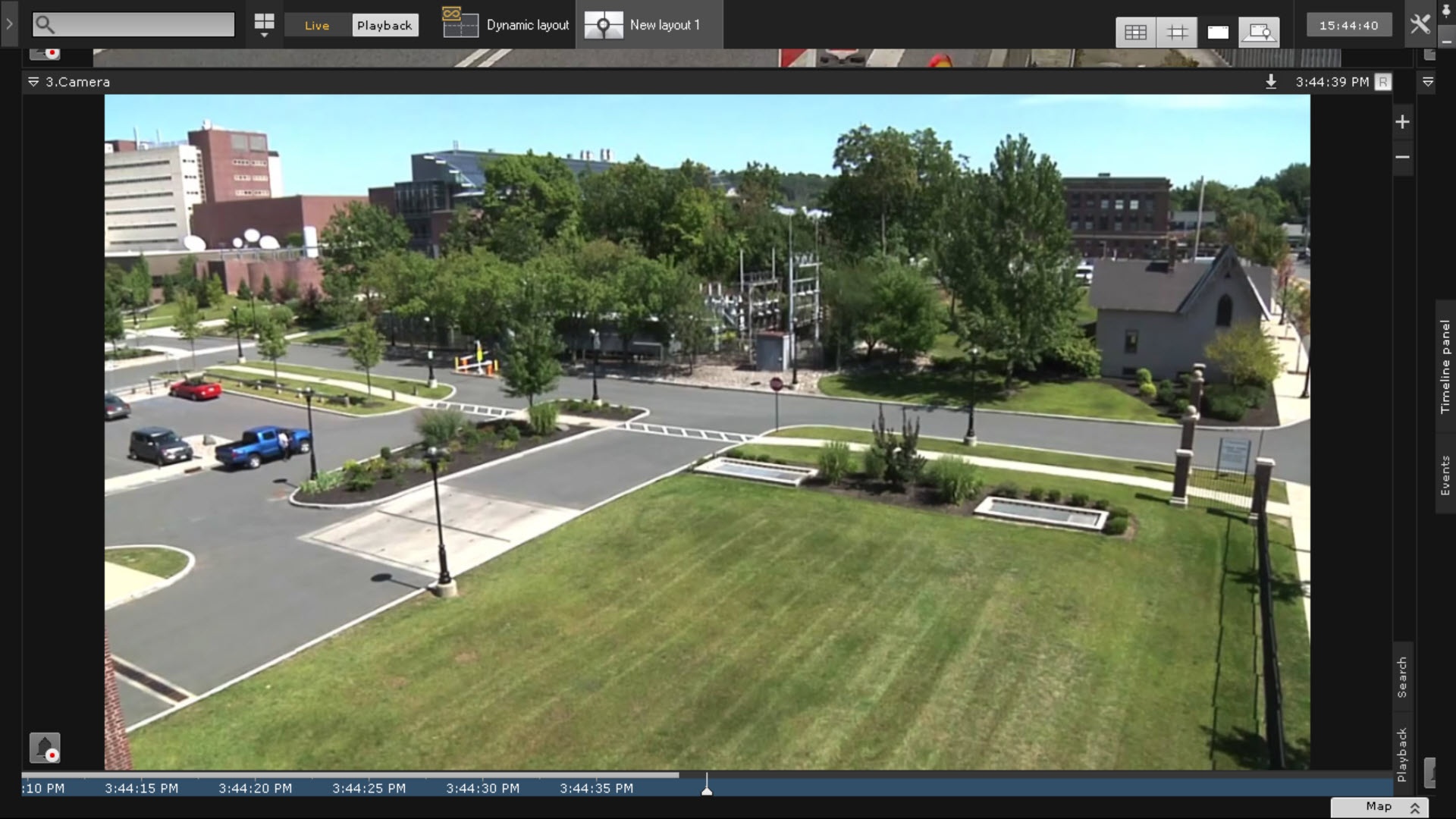
Task: Click the export download arrow icon
Action: pos(1271,82)
